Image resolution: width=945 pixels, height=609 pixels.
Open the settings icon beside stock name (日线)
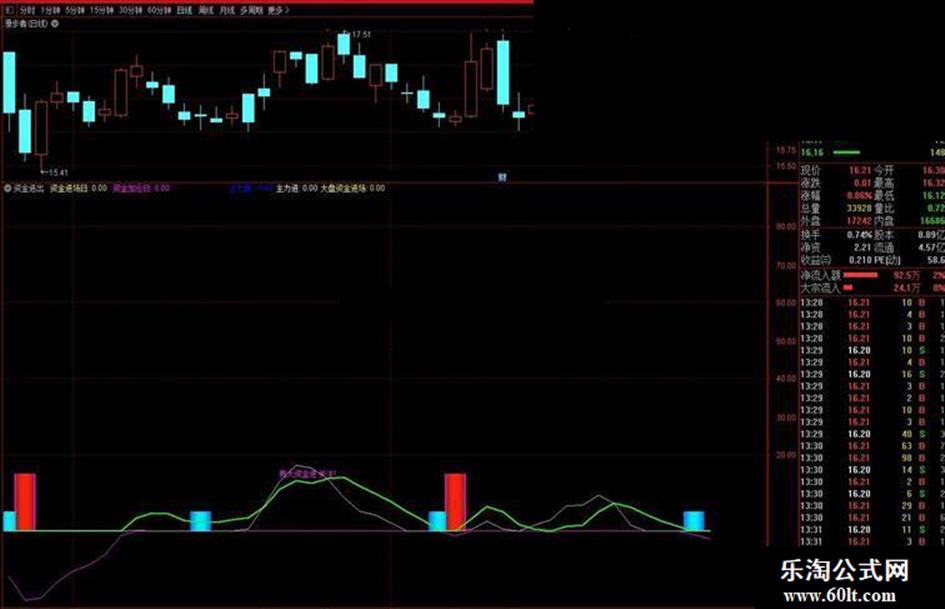tap(55, 24)
